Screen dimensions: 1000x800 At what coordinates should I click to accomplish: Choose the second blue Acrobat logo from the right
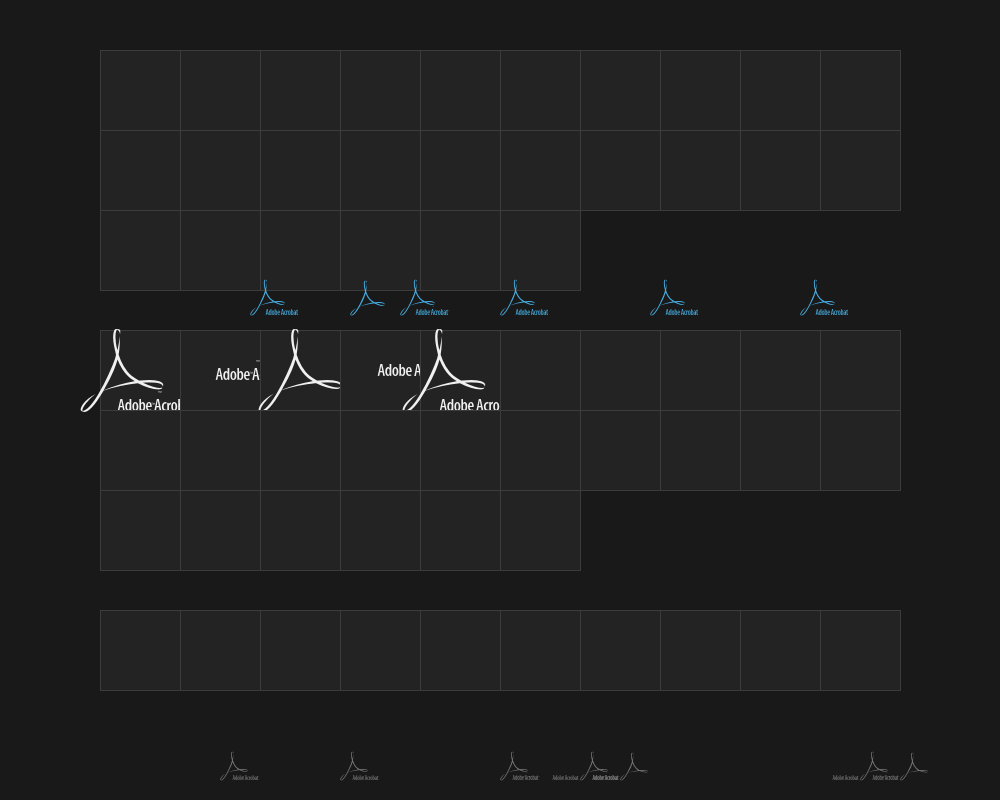coord(674,298)
